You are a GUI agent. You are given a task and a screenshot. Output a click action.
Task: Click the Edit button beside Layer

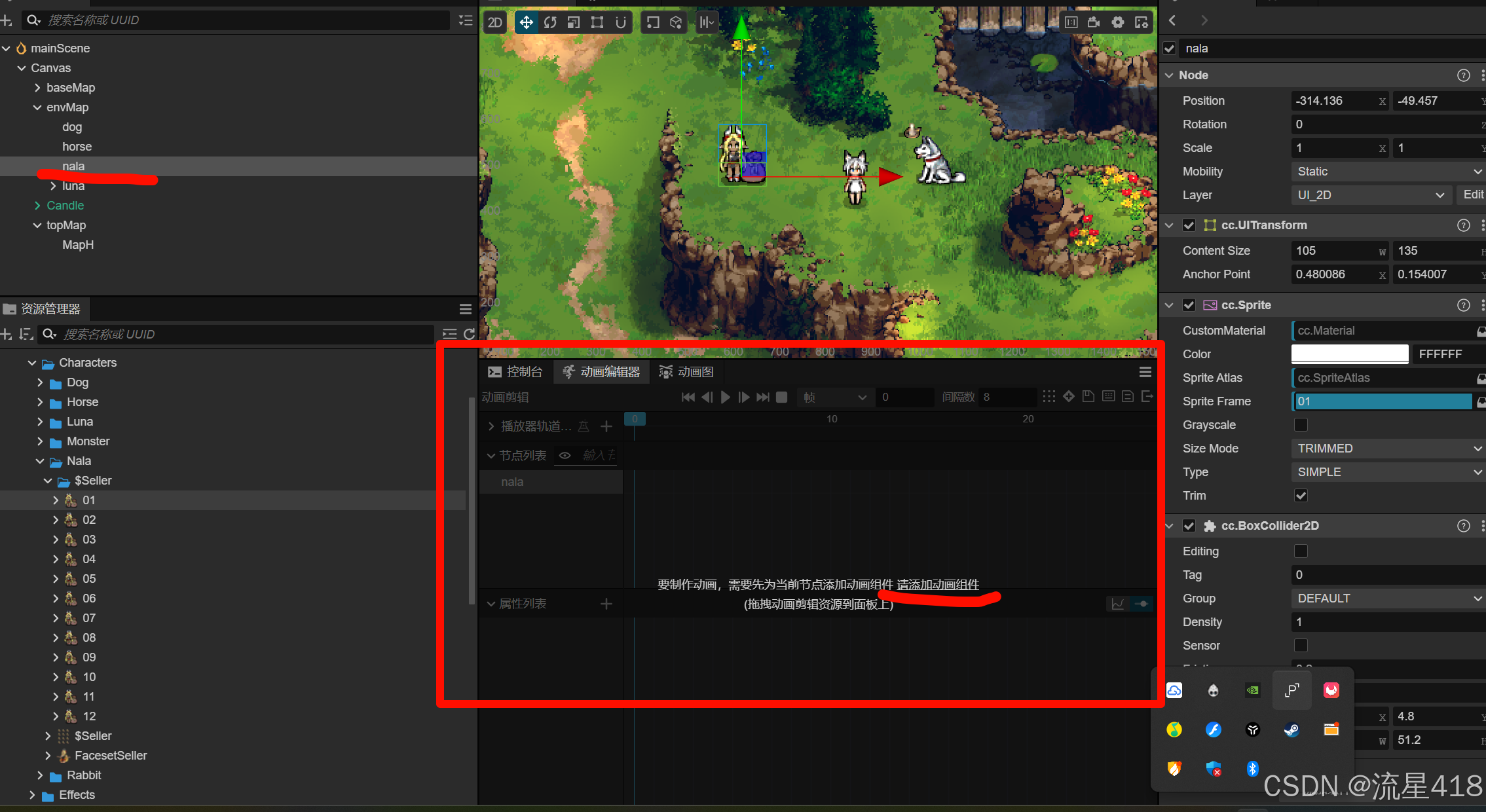[x=1472, y=194]
